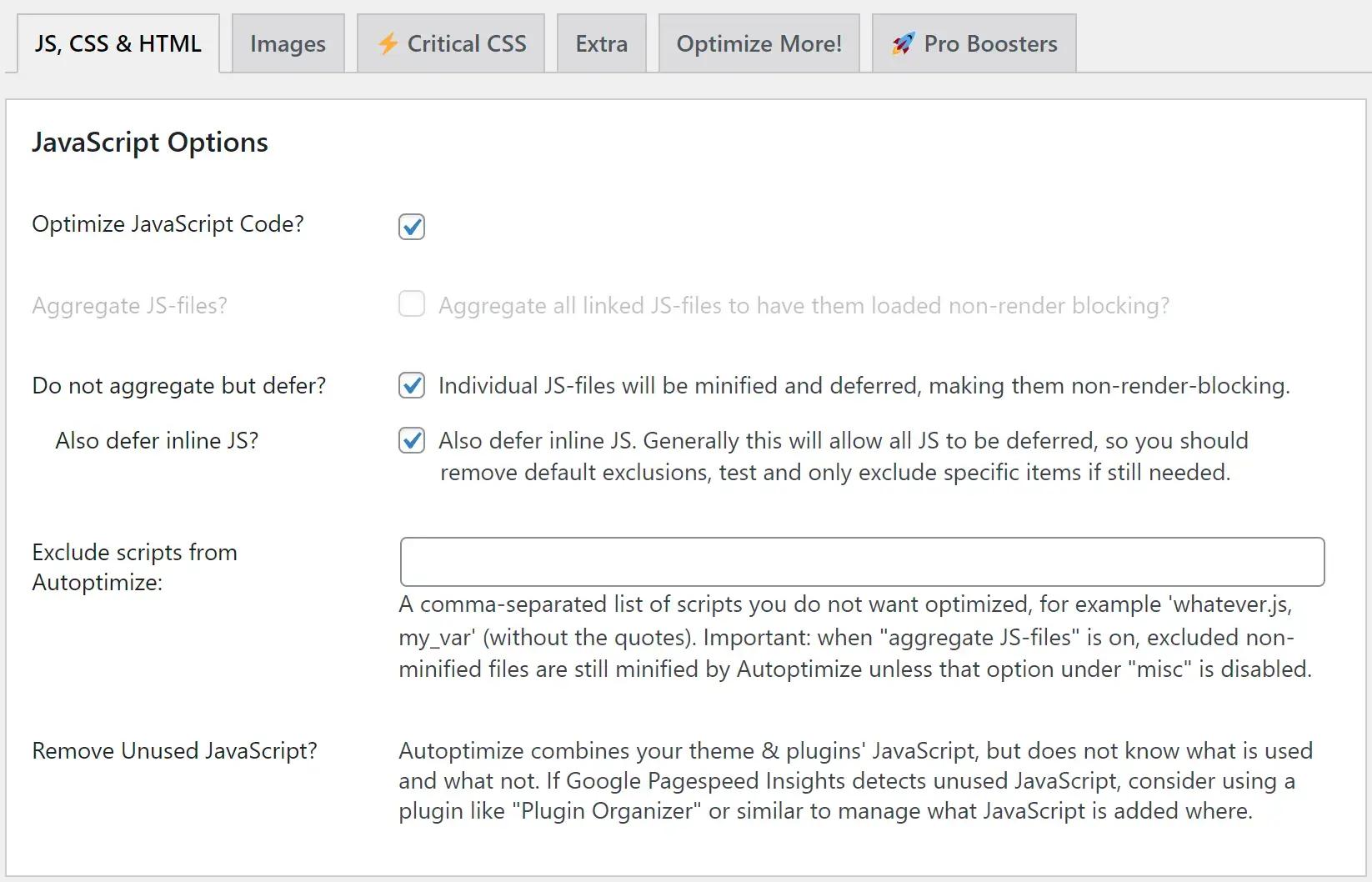Click the 'Remove Unused JavaScript?' label
This screenshot has height=882, width=1372.
[x=174, y=751]
